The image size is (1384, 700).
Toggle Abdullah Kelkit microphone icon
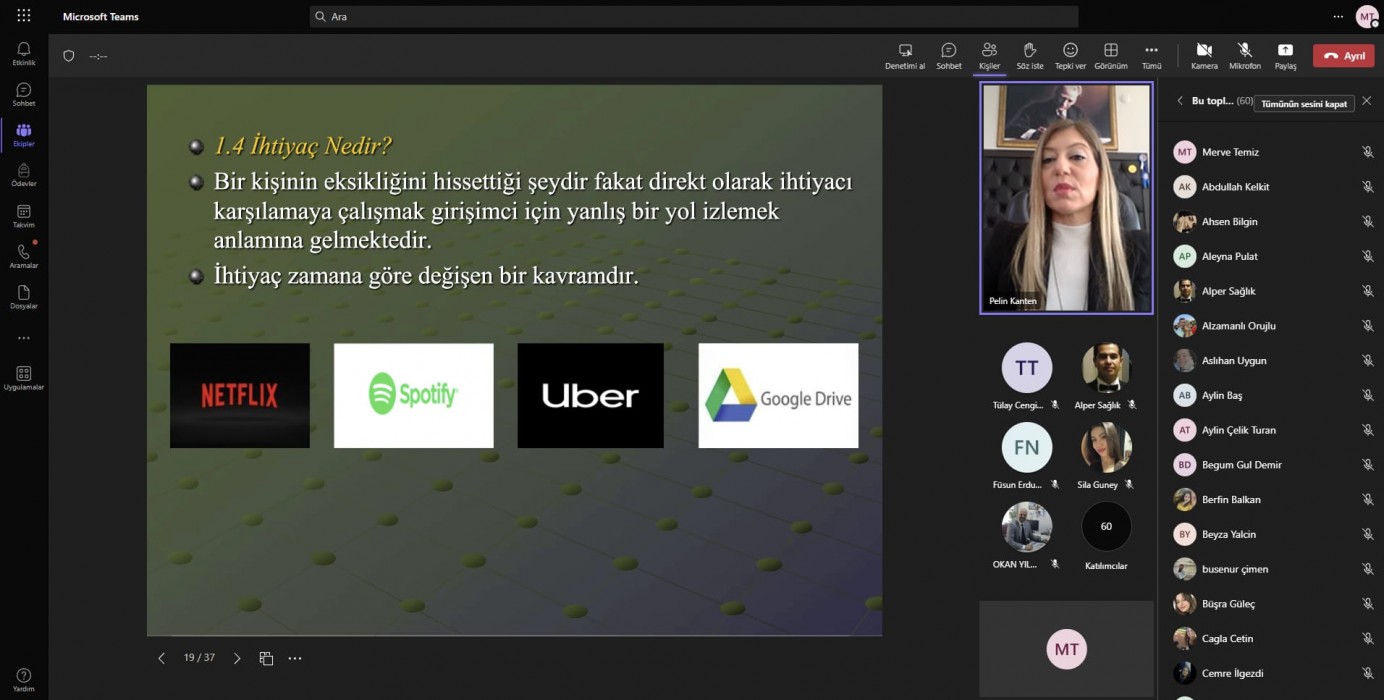point(1367,187)
